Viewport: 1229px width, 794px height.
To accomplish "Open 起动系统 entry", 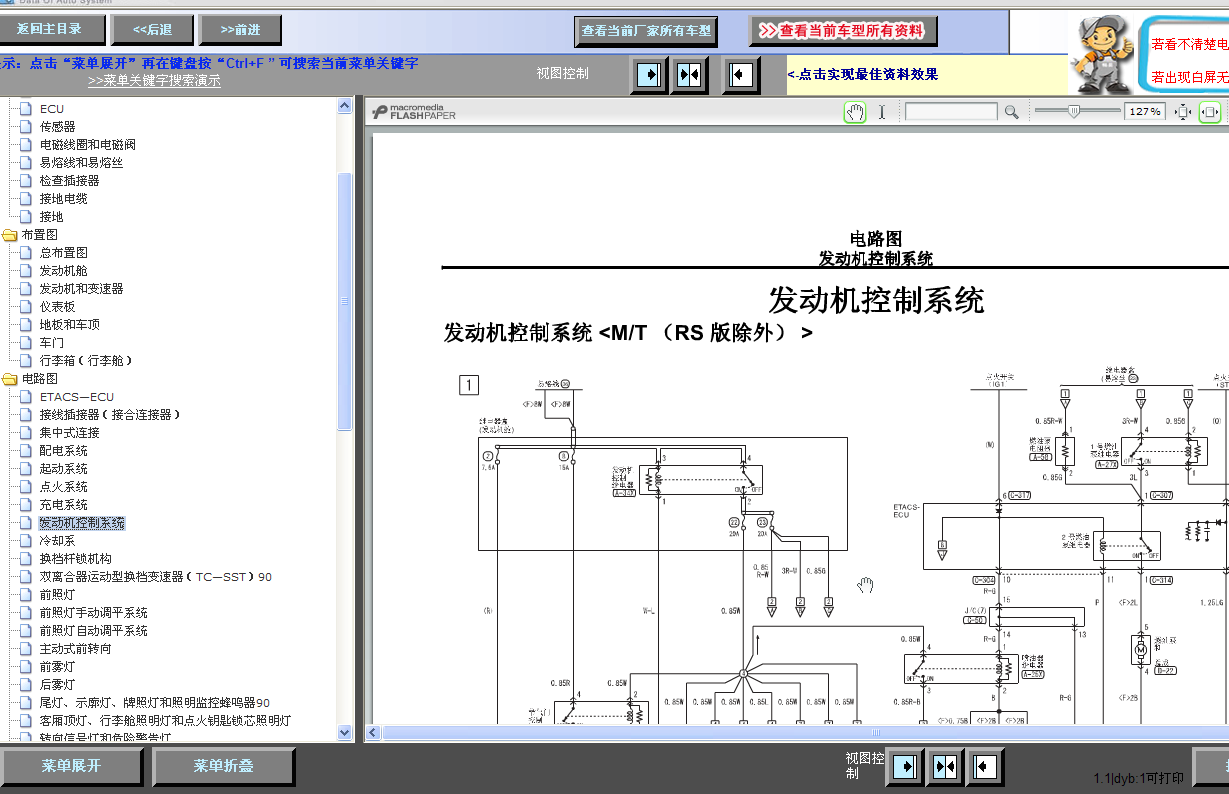I will [x=64, y=469].
